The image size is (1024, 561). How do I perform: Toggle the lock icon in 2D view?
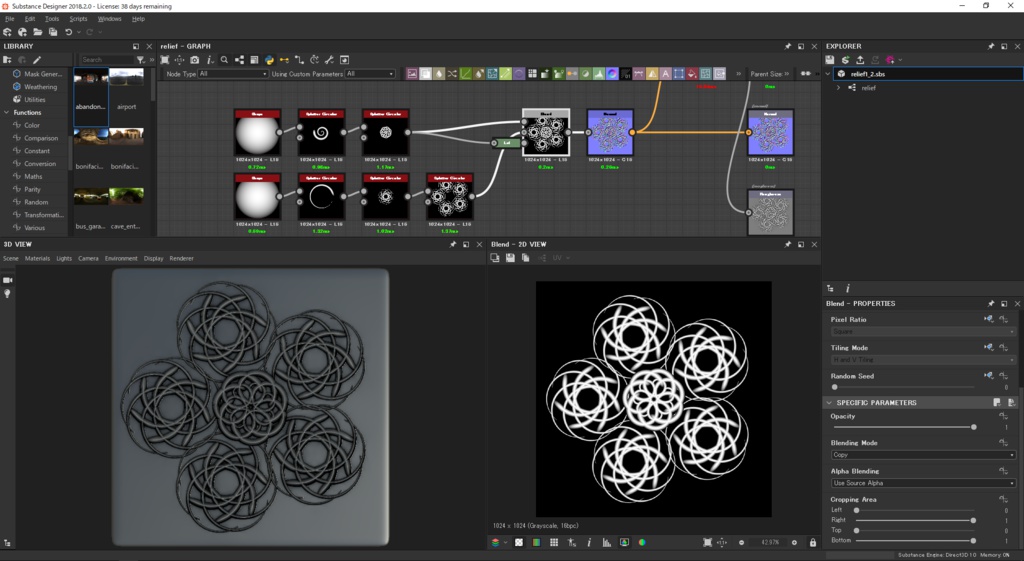[813, 542]
